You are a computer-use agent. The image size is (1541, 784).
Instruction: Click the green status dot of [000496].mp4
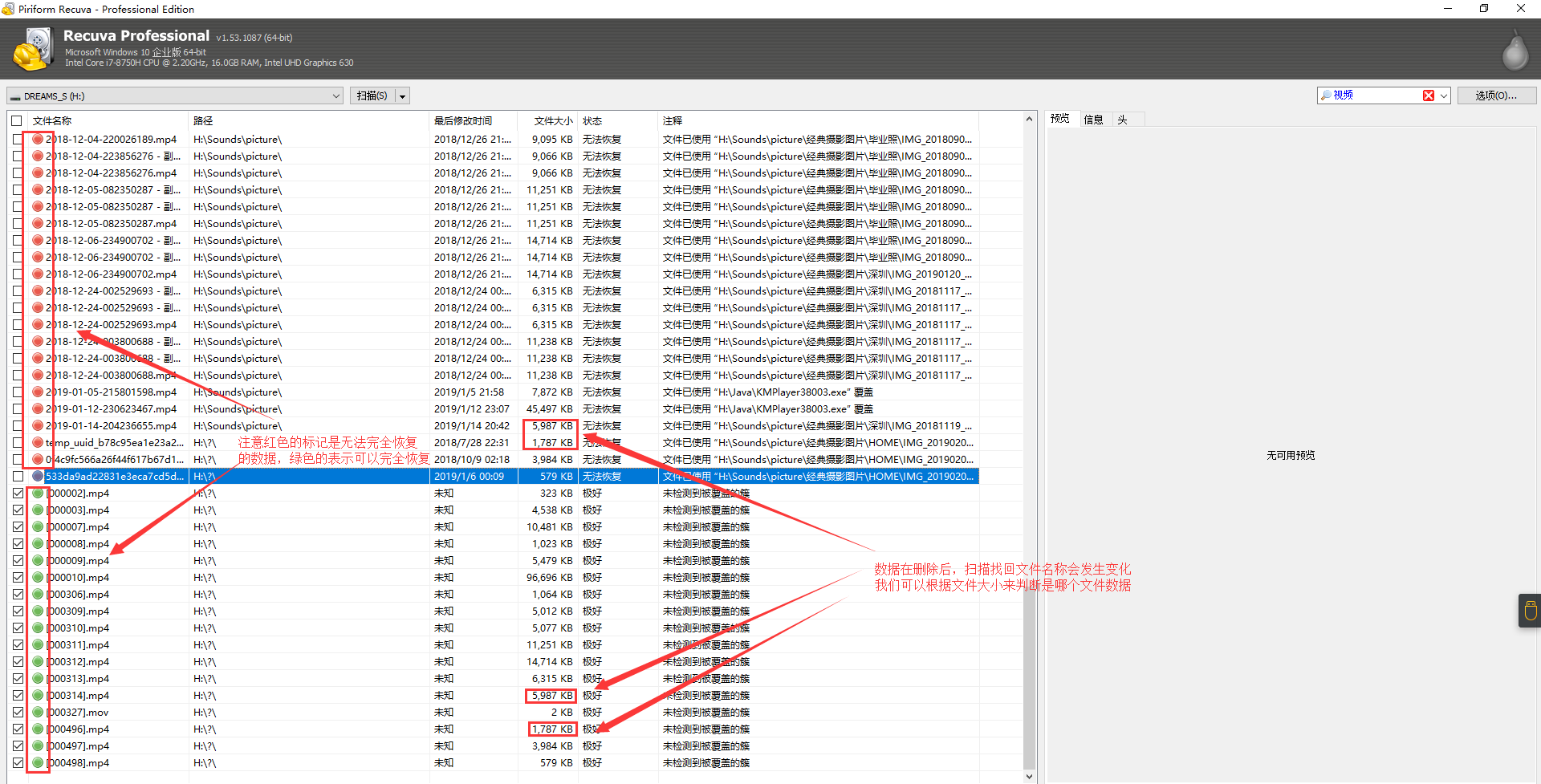tap(38, 729)
